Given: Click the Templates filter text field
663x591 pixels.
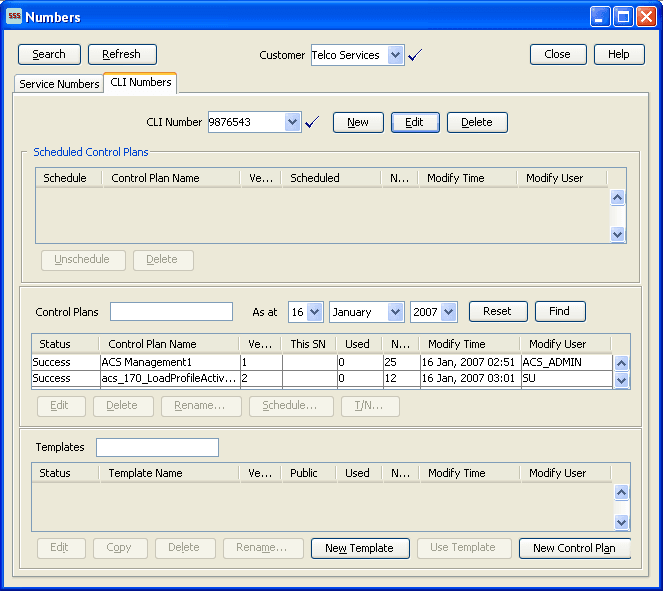Looking at the screenshot, I should tap(157, 447).
